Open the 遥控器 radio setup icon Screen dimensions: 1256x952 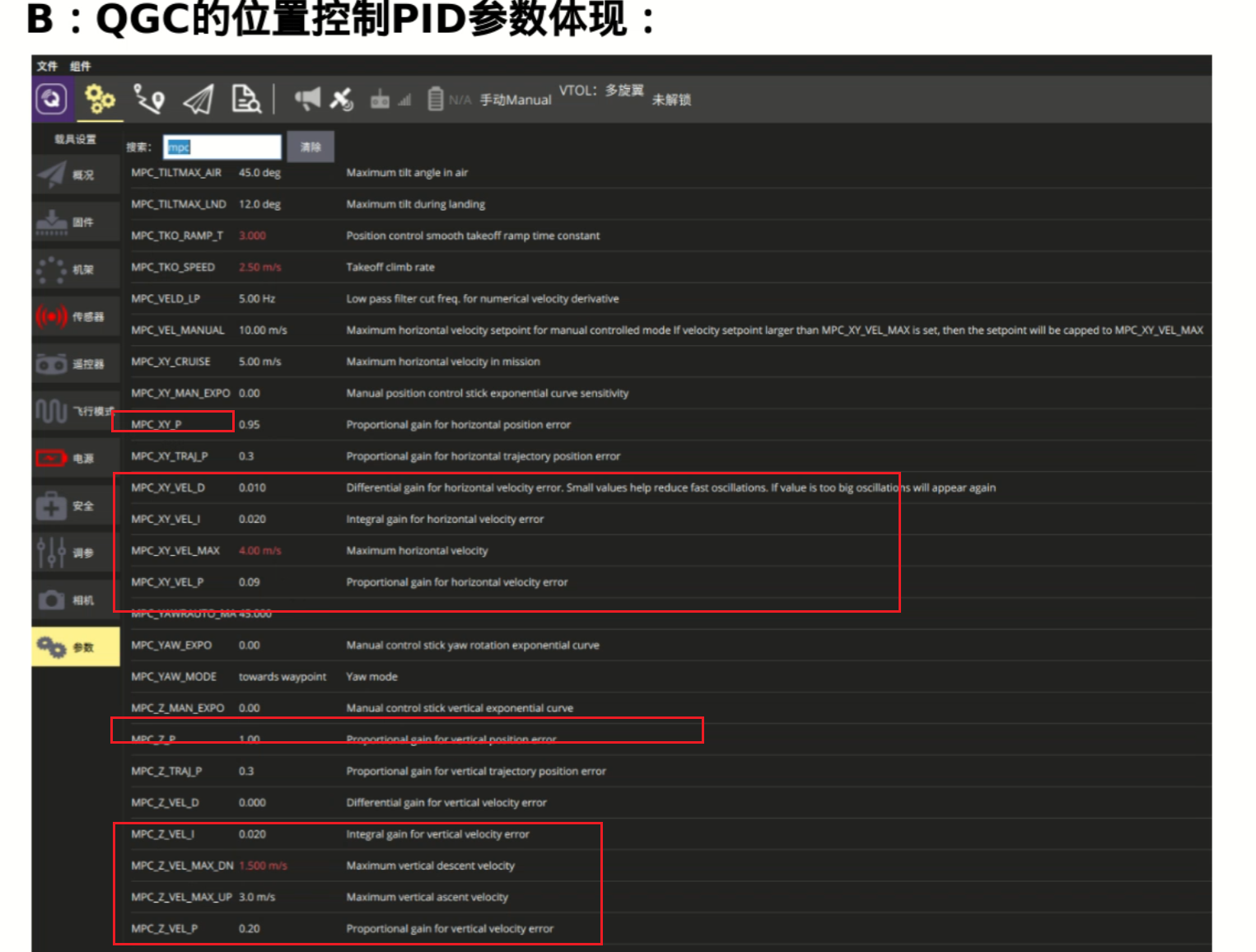(x=75, y=364)
